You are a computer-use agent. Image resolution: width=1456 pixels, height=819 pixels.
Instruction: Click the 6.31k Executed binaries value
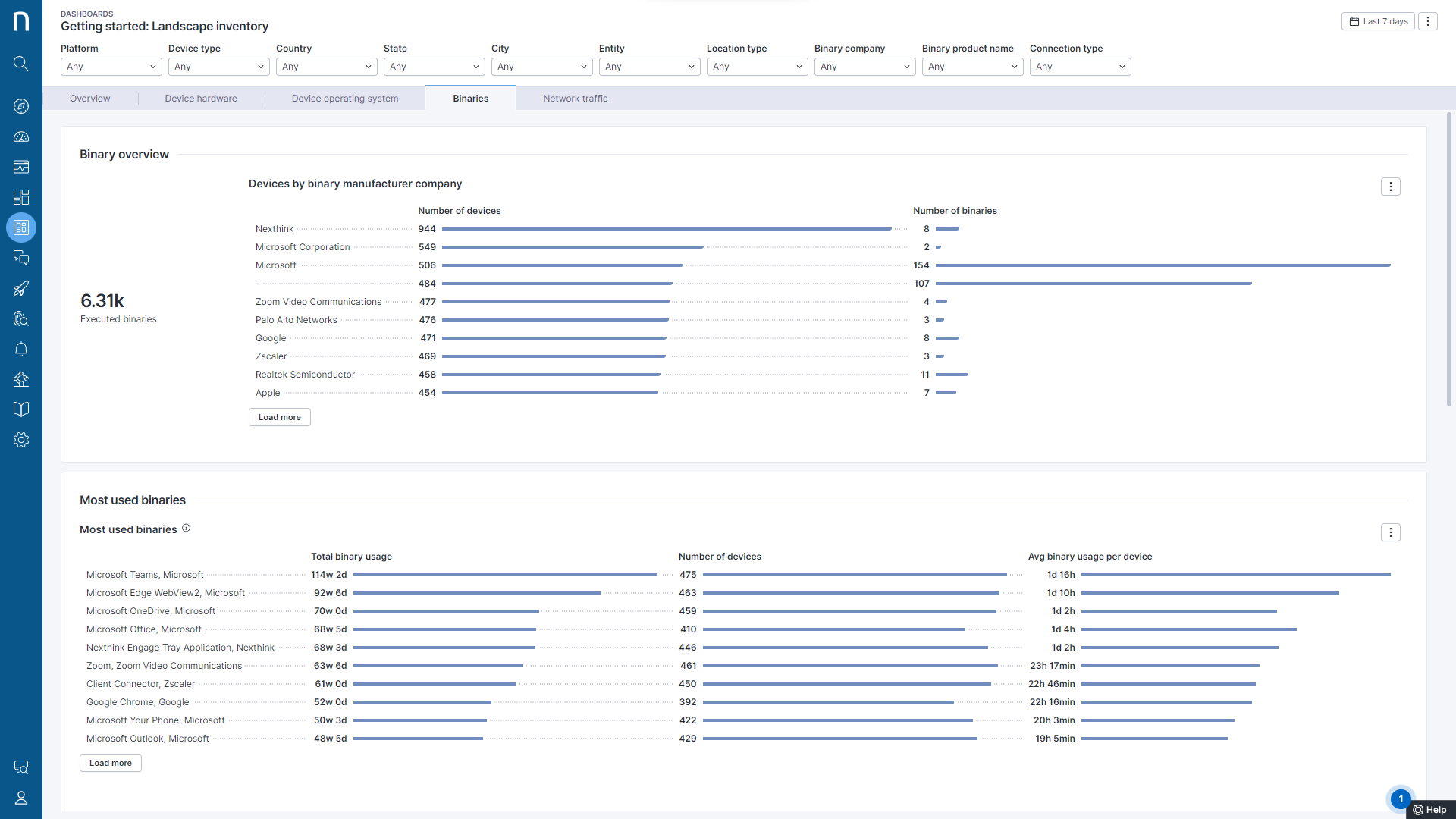pyautogui.click(x=102, y=300)
